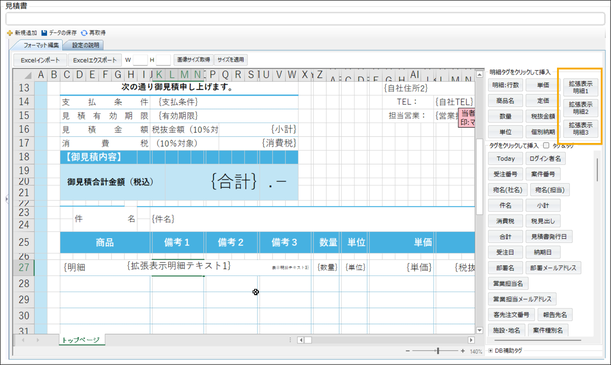
Task: Insert the 客先注文番号 tag
Action: click(511, 314)
